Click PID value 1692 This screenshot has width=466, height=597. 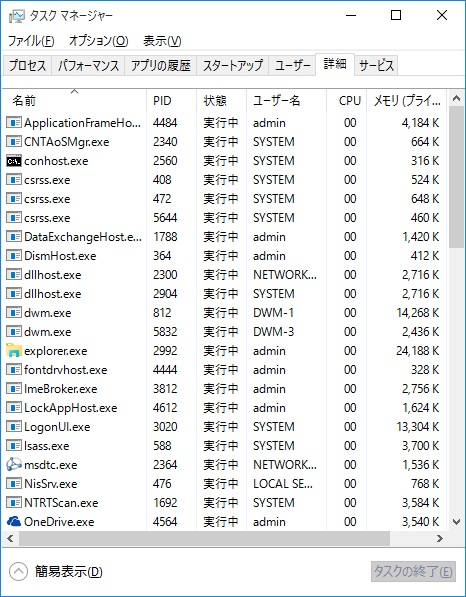click(x=165, y=503)
